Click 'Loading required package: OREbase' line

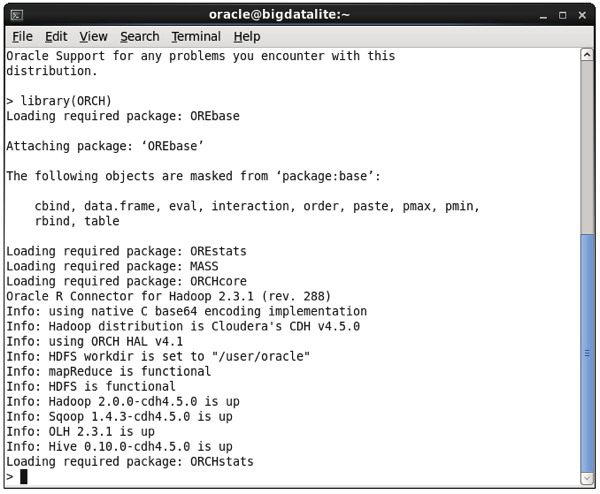(x=123, y=116)
